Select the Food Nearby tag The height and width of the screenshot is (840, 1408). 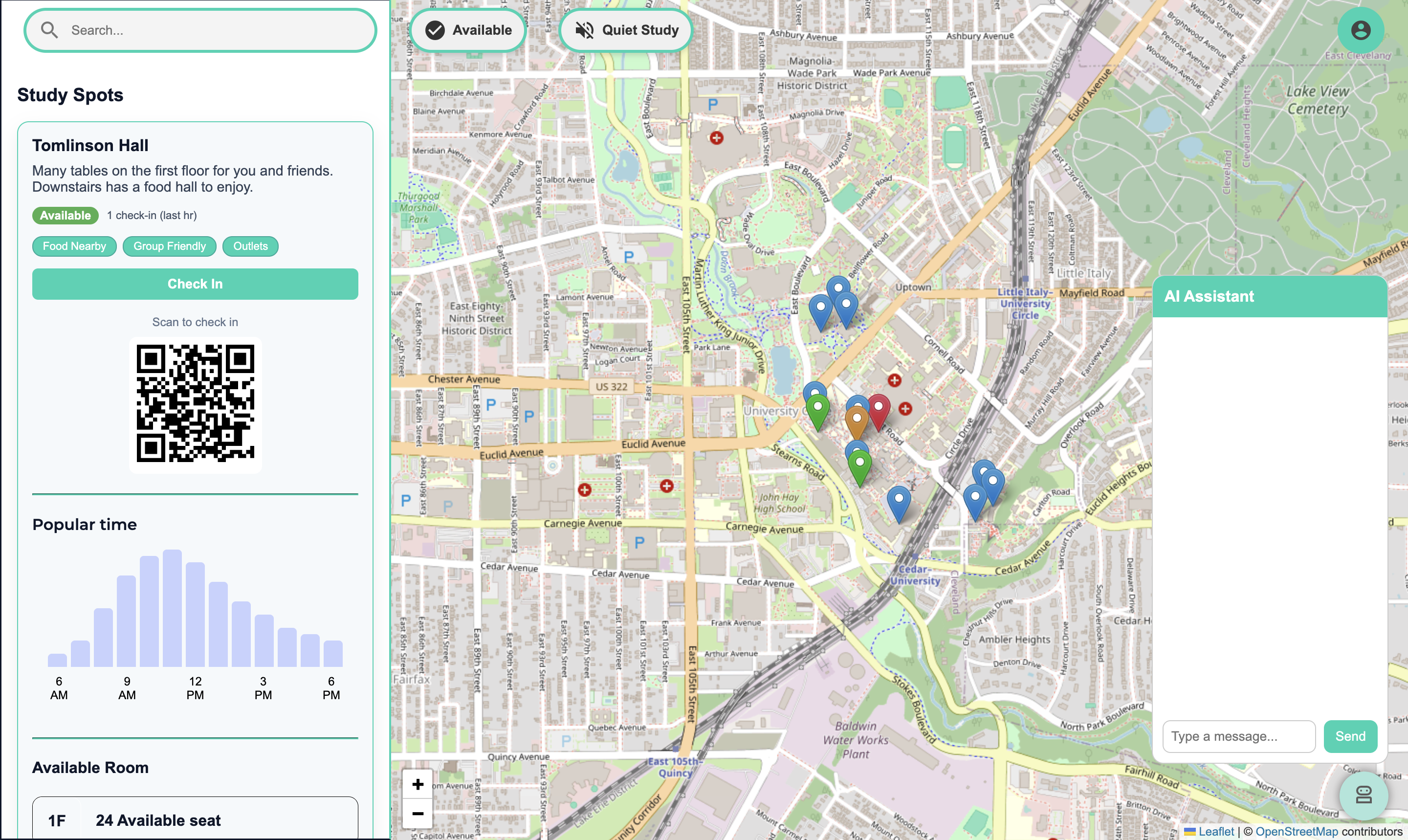click(x=74, y=246)
